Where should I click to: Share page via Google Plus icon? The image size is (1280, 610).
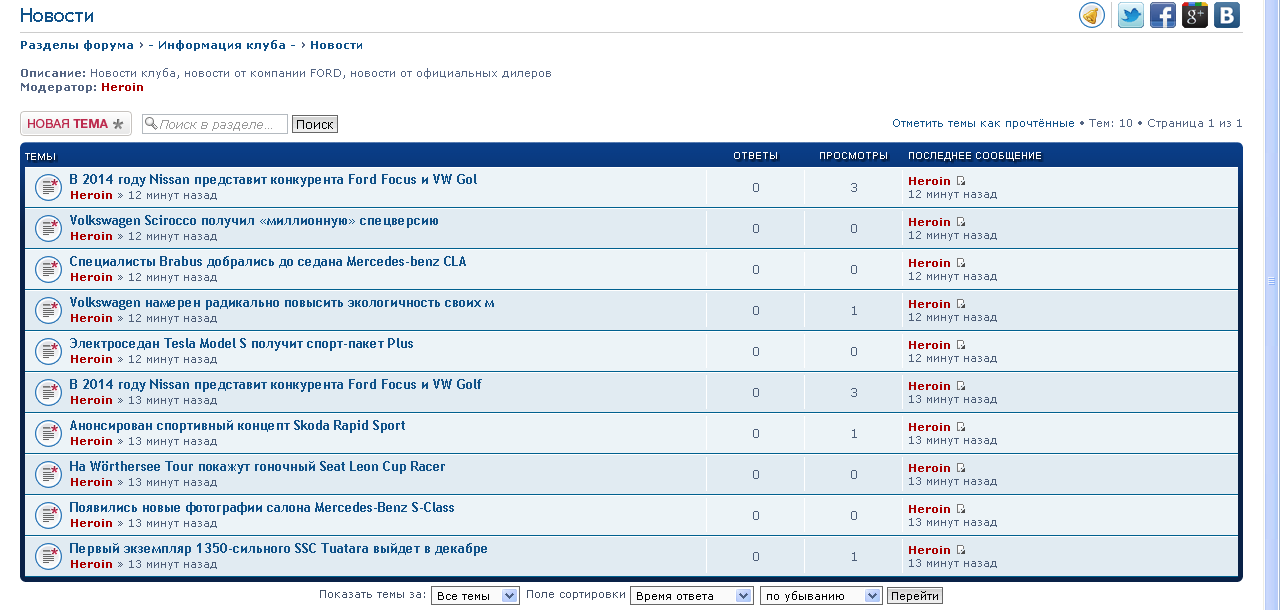tap(1194, 15)
